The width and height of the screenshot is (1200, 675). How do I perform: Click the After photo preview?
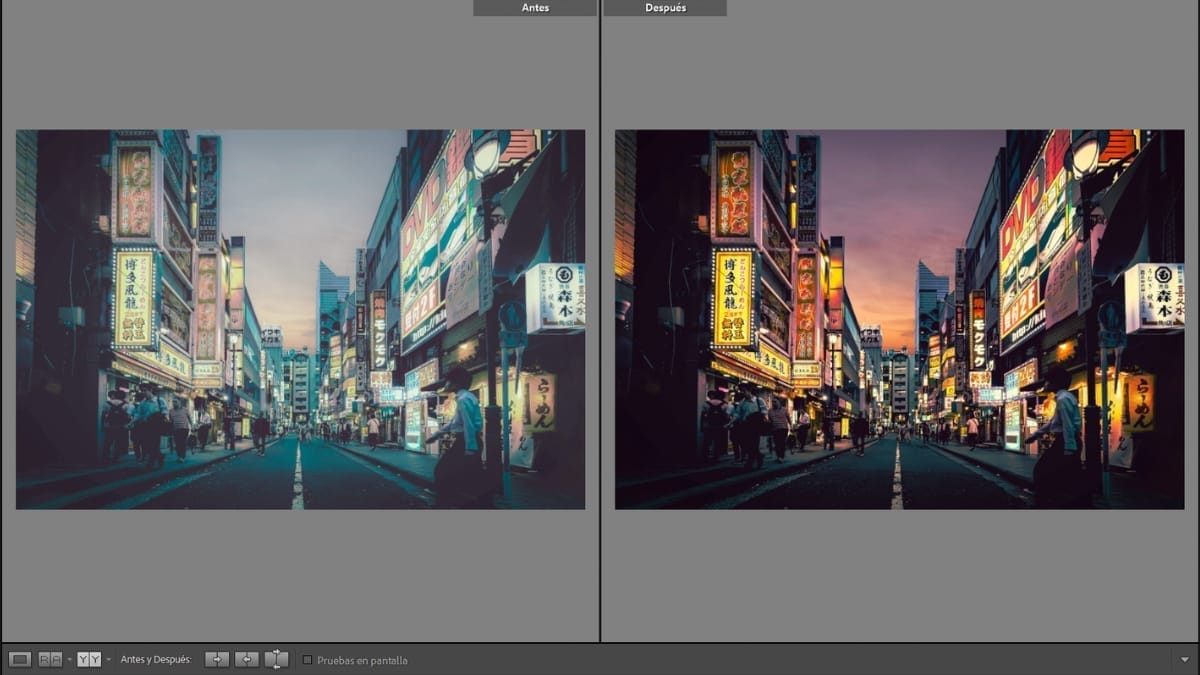pyautogui.click(x=899, y=319)
